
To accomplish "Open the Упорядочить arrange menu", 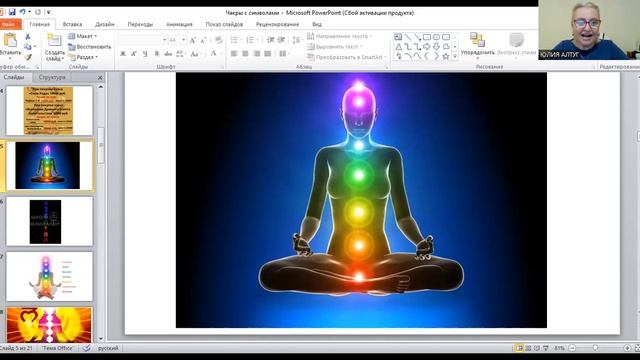I will [x=477, y=45].
